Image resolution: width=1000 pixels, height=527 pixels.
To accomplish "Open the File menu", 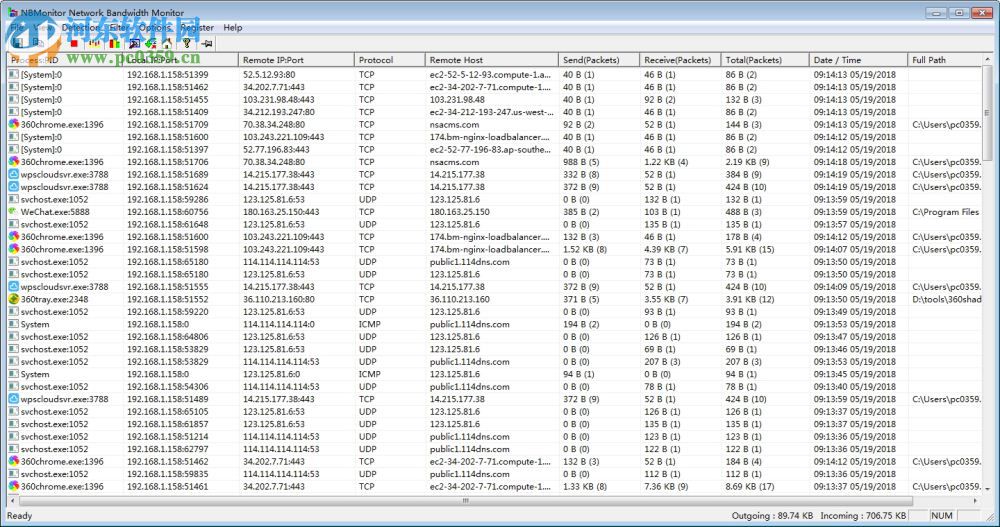I will pos(17,27).
